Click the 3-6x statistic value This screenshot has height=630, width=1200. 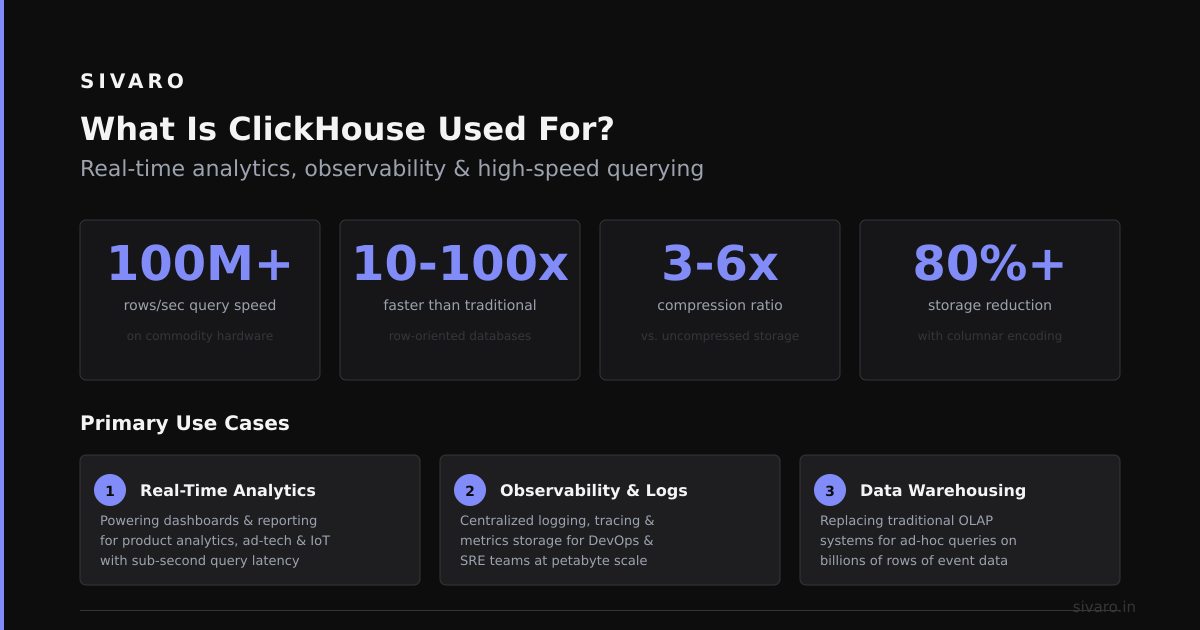[720, 264]
